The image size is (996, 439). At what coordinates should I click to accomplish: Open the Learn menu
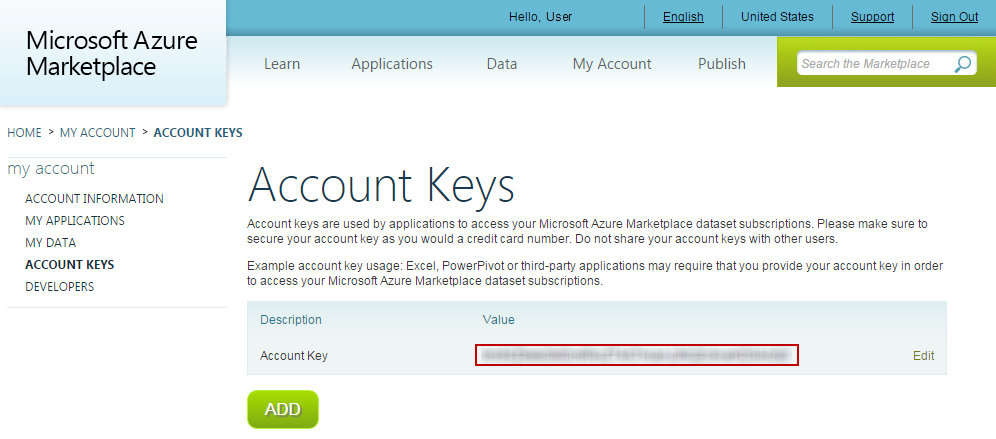[x=282, y=64]
